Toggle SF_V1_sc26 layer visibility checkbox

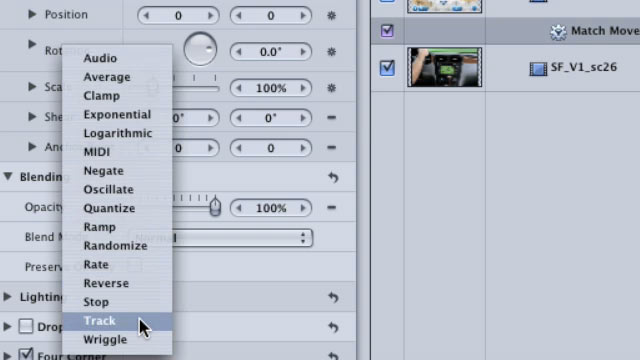(387, 67)
